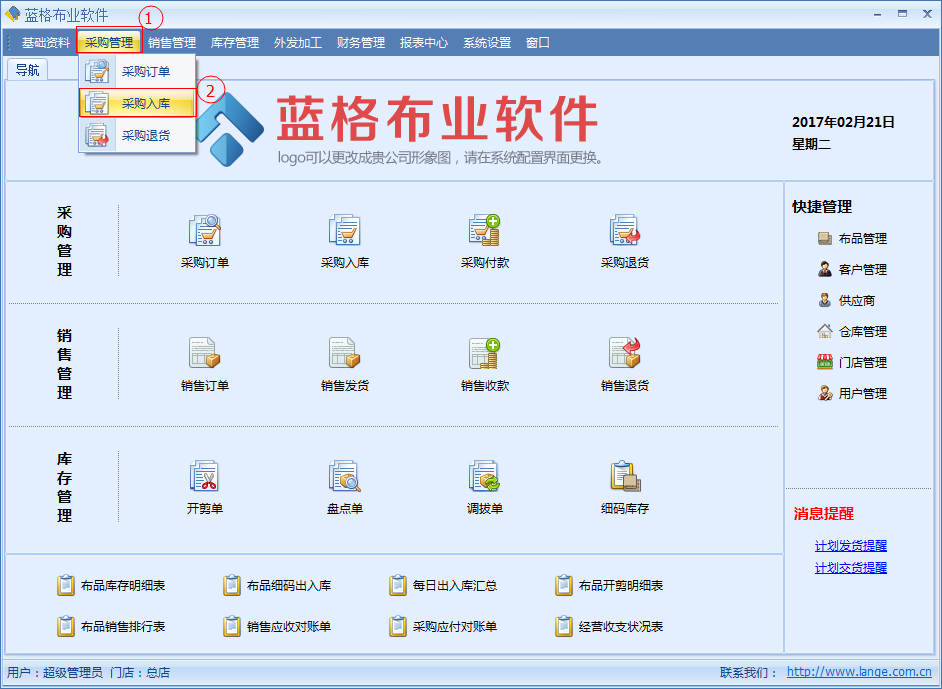Click the 销售退货 icon

pyautogui.click(x=625, y=354)
